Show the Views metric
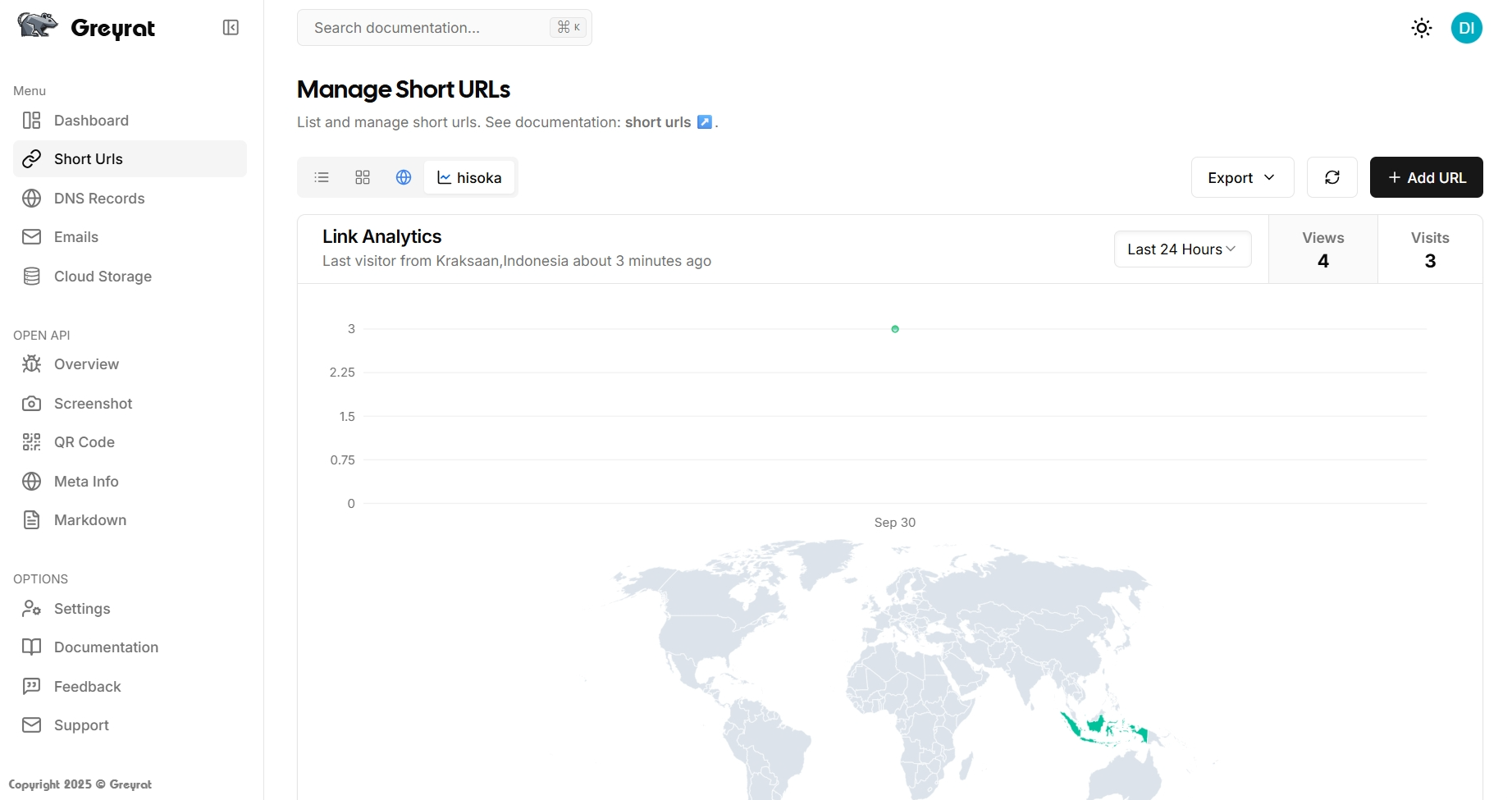The height and width of the screenshot is (800, 1512). coord(1322,249)
